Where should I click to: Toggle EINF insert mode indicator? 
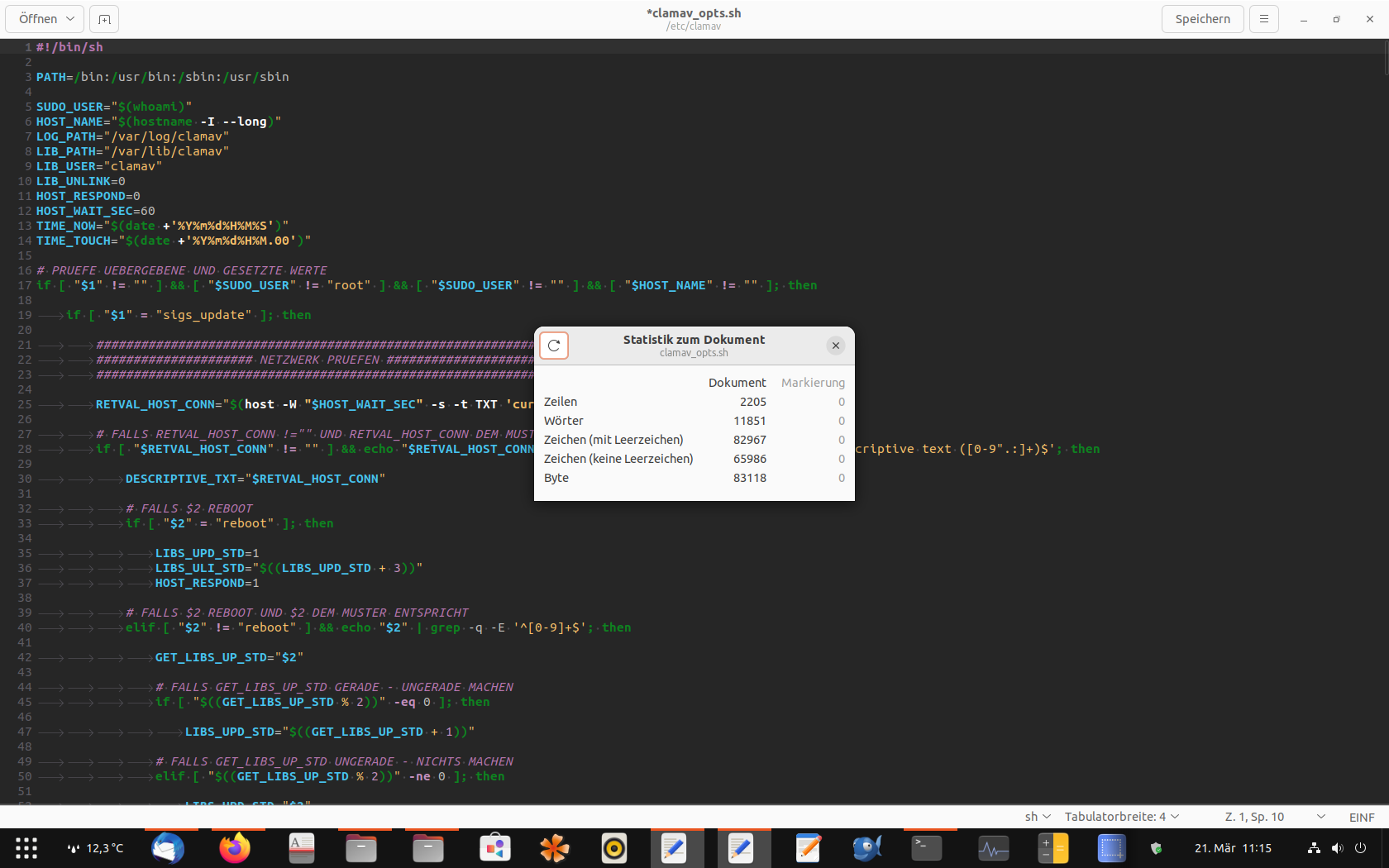(1362, 817)
